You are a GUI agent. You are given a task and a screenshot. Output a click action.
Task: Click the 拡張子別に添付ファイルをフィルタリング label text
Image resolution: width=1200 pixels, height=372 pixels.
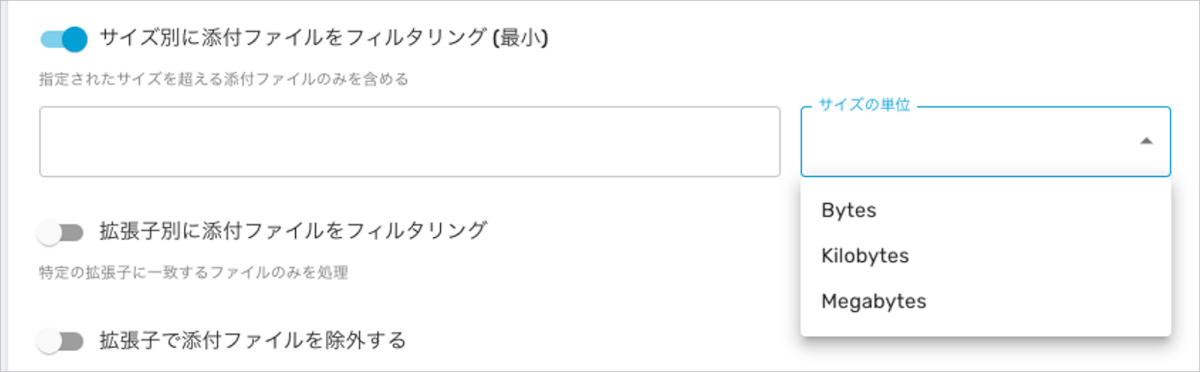(x=294, y=231)
